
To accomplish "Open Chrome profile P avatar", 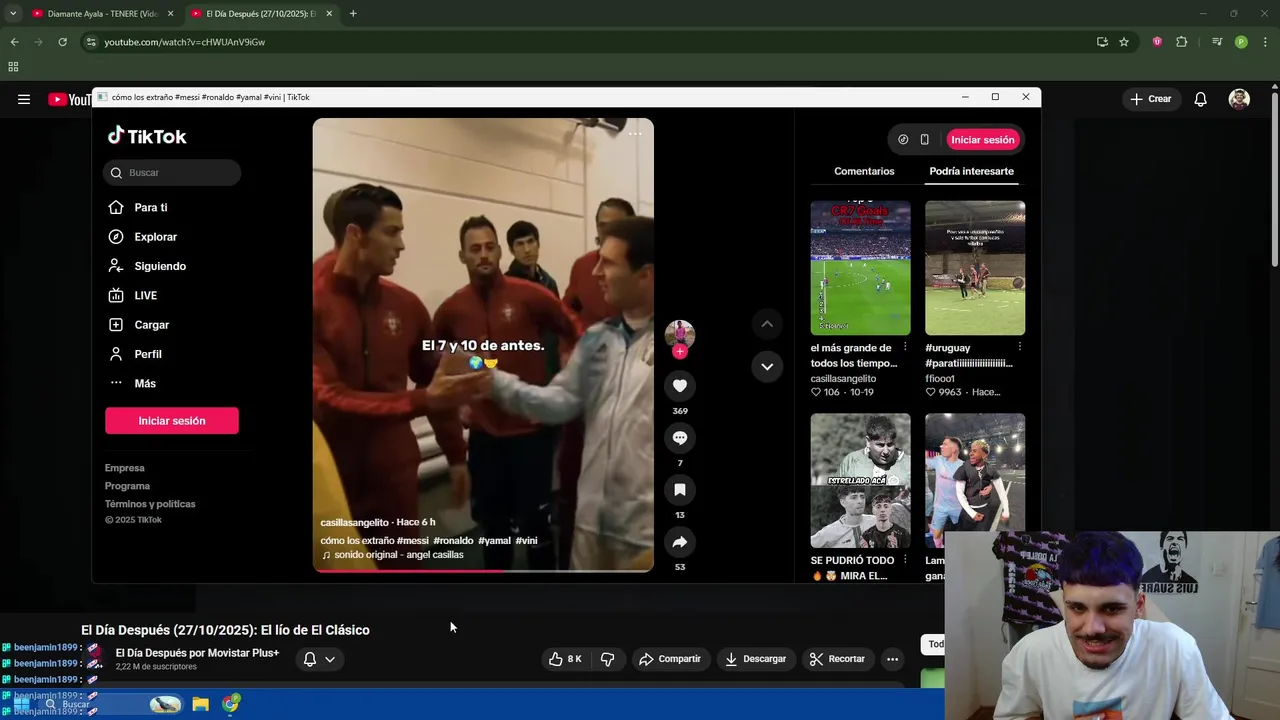I will 1241,42.
